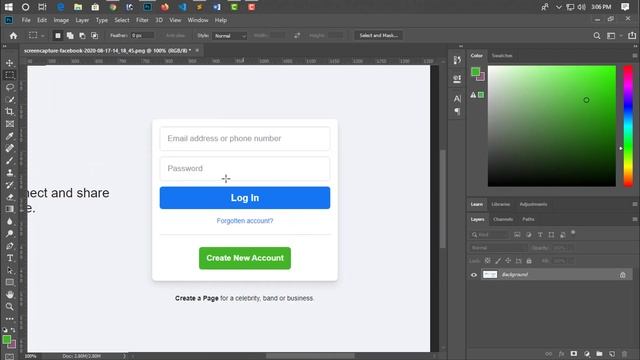This screenshot has width=640, height=360.
Task: Pick a color in the color field
Action: 552,126
